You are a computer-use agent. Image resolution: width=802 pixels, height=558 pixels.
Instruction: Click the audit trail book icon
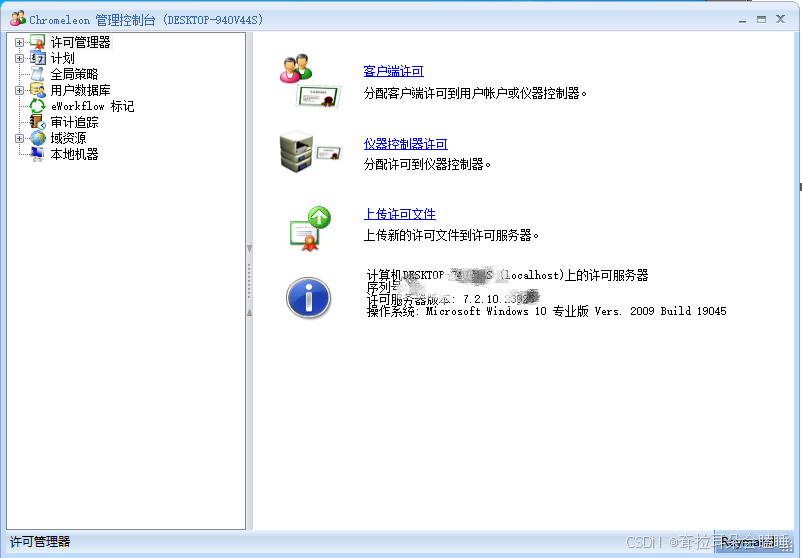(x=37, y=122)
